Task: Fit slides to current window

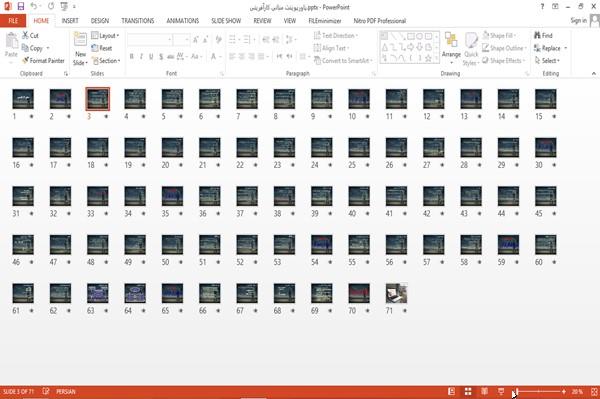Action: click(594, 392)
